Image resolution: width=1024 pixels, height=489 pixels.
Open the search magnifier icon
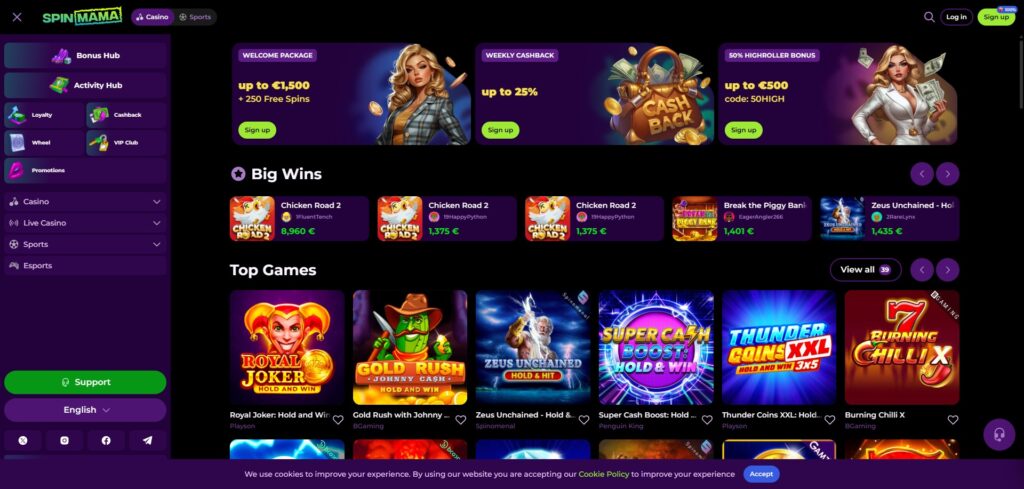pyautogui.click(x=929, y=17)
